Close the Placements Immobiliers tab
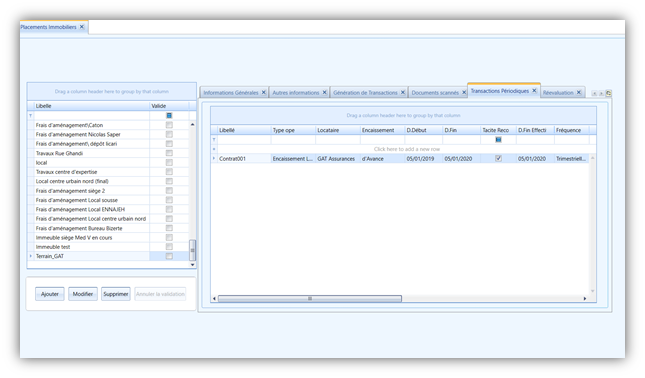Image resolution: width=645 pixels, height=378 pixels. [x=82, y=27]
